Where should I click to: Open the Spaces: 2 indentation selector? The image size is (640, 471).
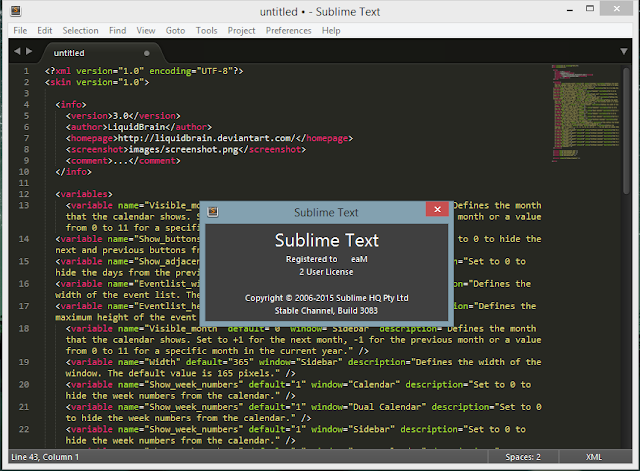[x=523, y=457]
